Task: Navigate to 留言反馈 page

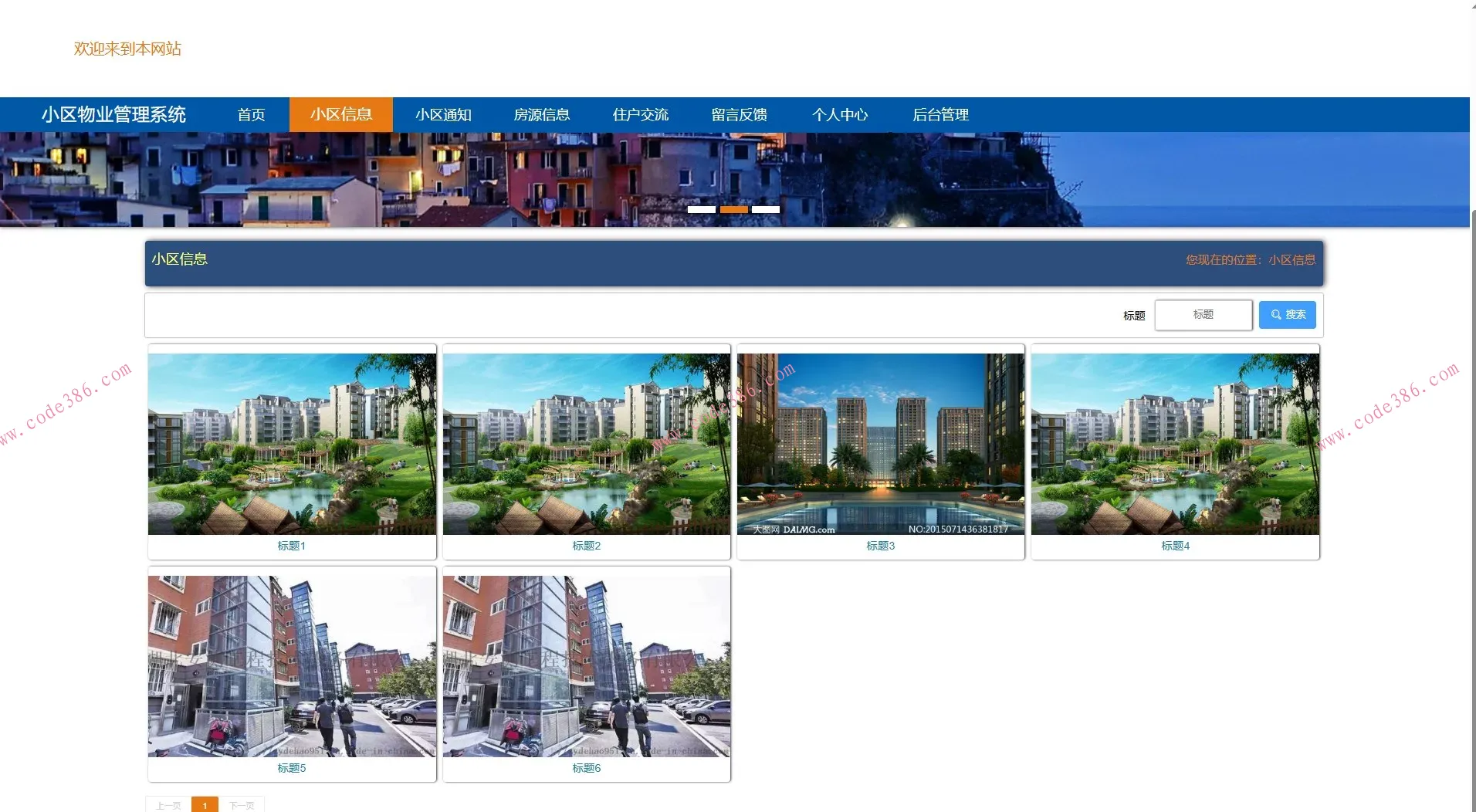Action: 740,115
